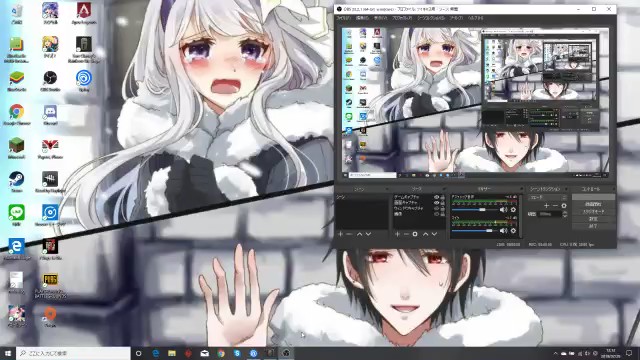Screen dimensions: 640x360
Task: Toggle visibility of ゲームキャプチャ source
Action: click(436, 197)
